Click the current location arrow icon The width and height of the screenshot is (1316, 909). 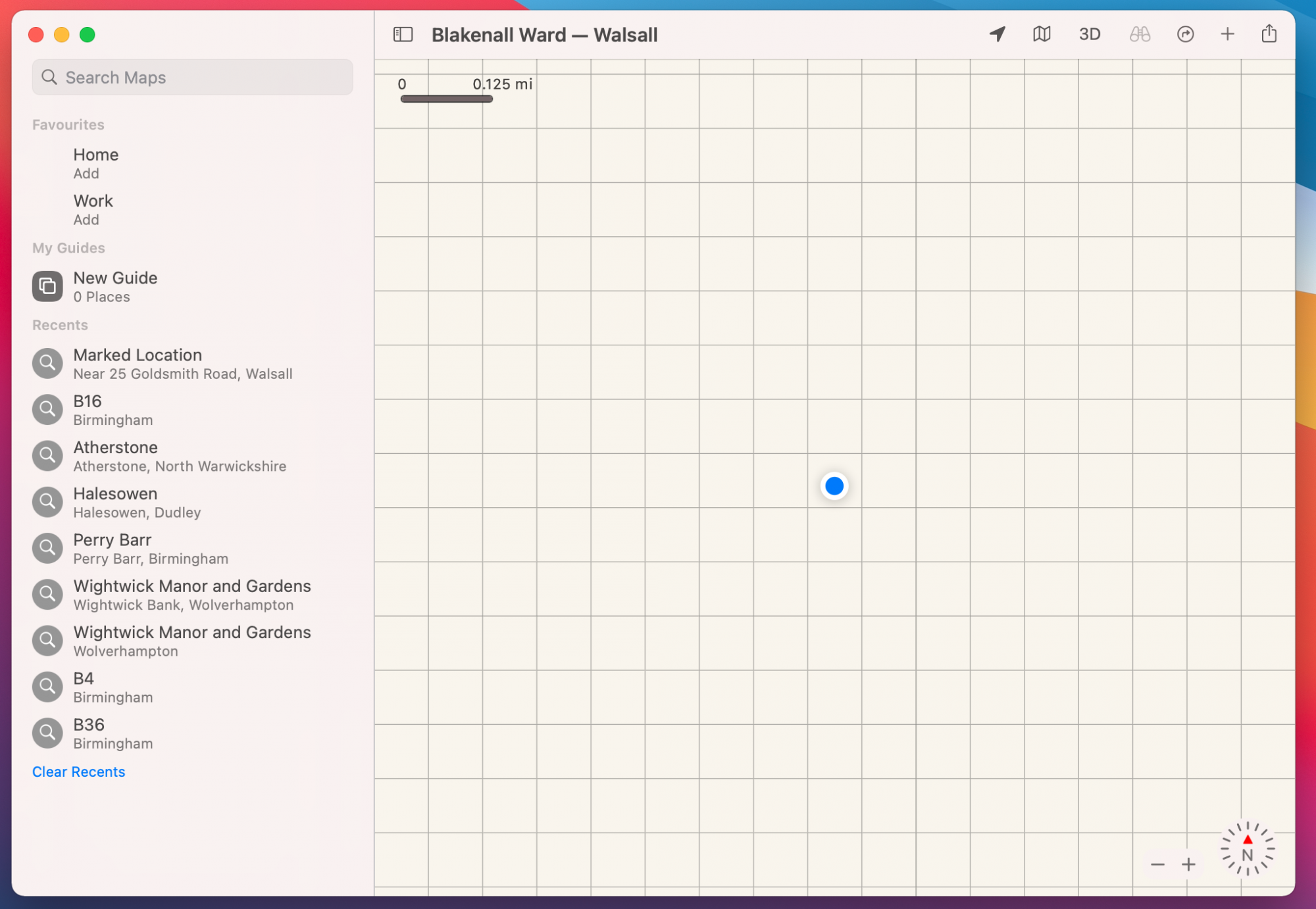(x=998, y=34)
